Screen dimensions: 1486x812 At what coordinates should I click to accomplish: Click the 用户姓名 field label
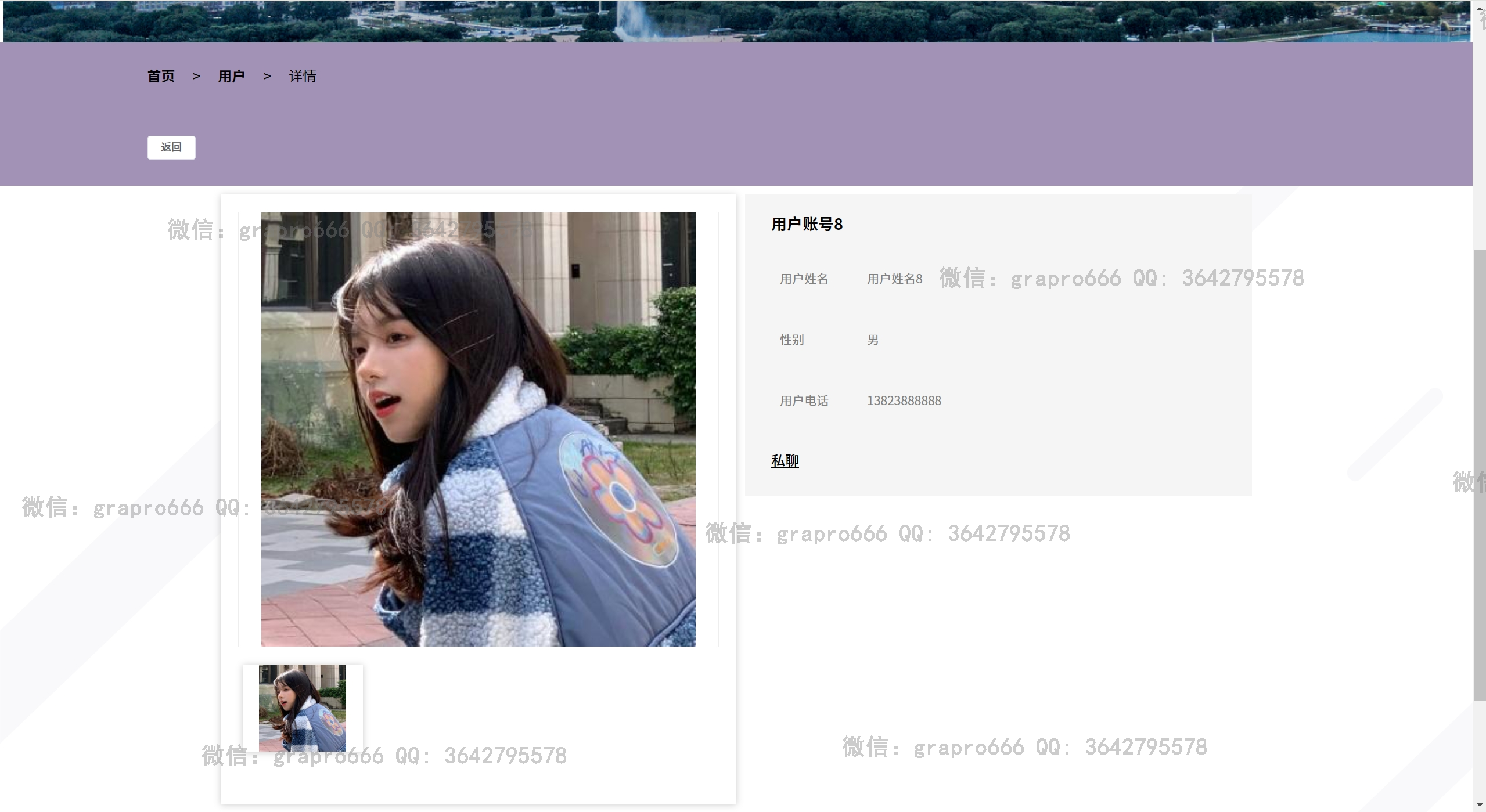[804, 279]
